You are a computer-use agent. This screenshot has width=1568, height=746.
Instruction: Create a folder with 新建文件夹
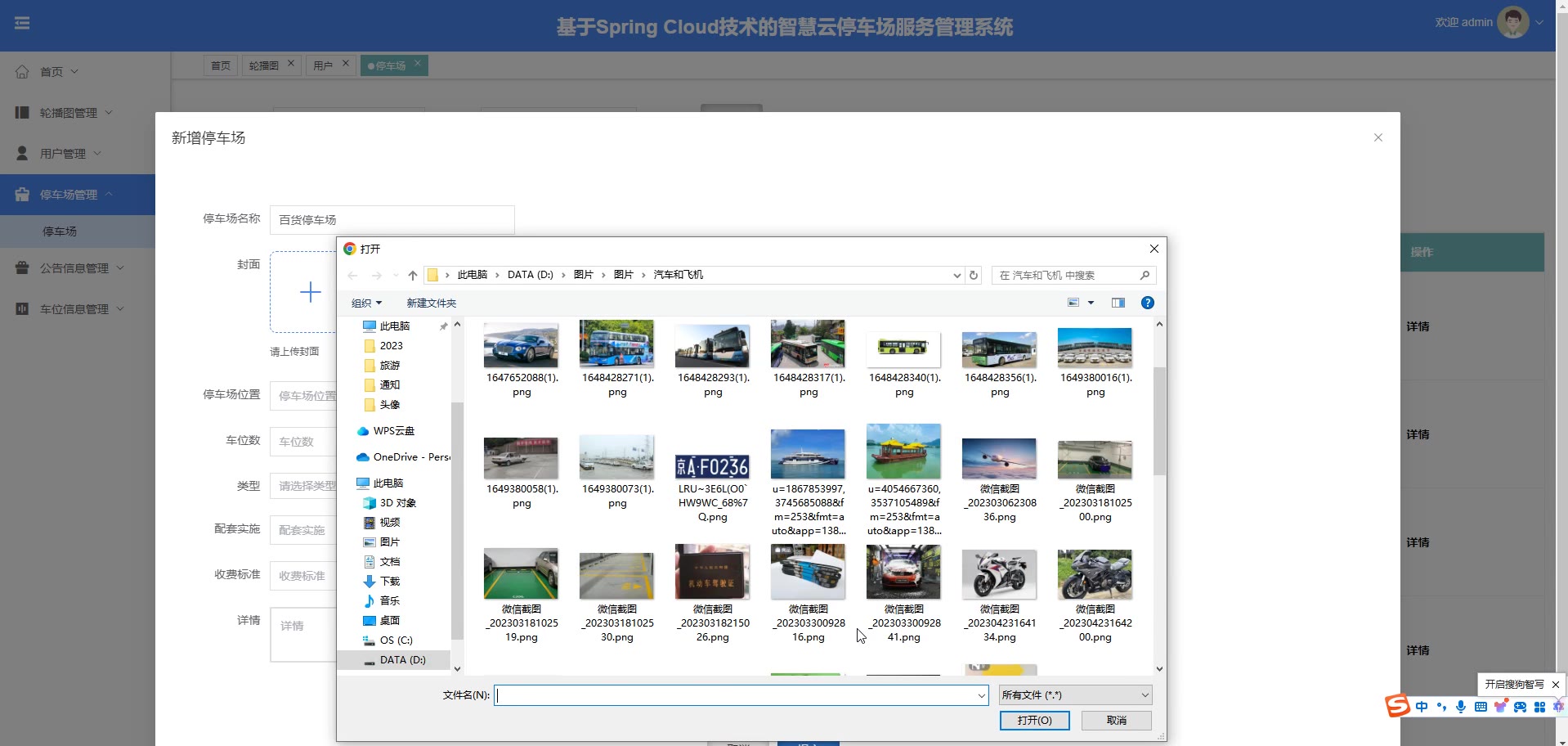[x=432, y=303]
